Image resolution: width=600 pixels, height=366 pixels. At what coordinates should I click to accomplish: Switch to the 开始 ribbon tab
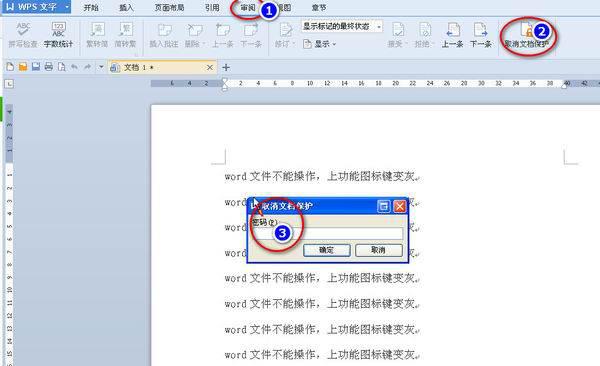point(91,7)
